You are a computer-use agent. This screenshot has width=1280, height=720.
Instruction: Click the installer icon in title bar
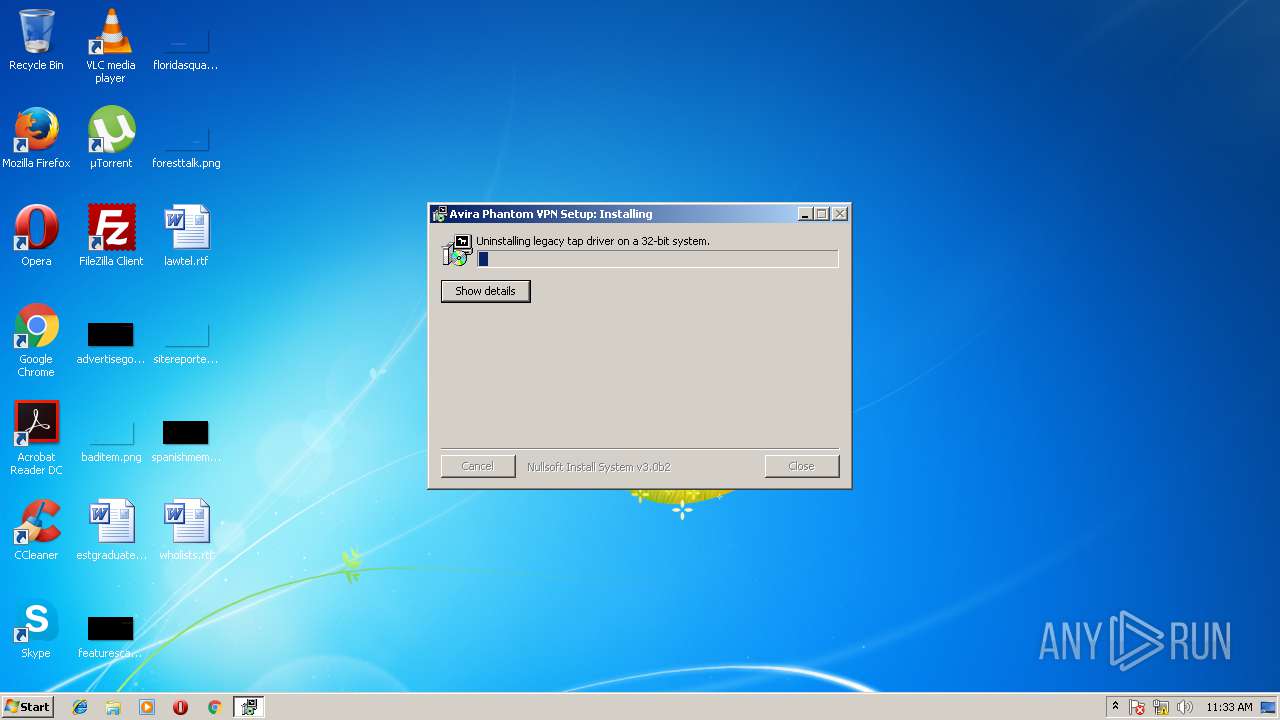tap(439, 214)
